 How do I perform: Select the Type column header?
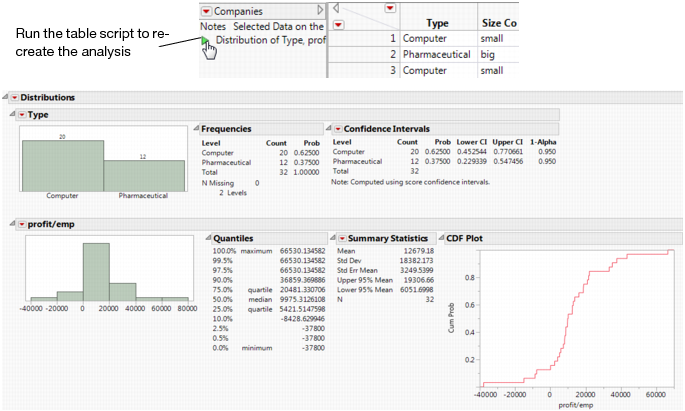437,22
